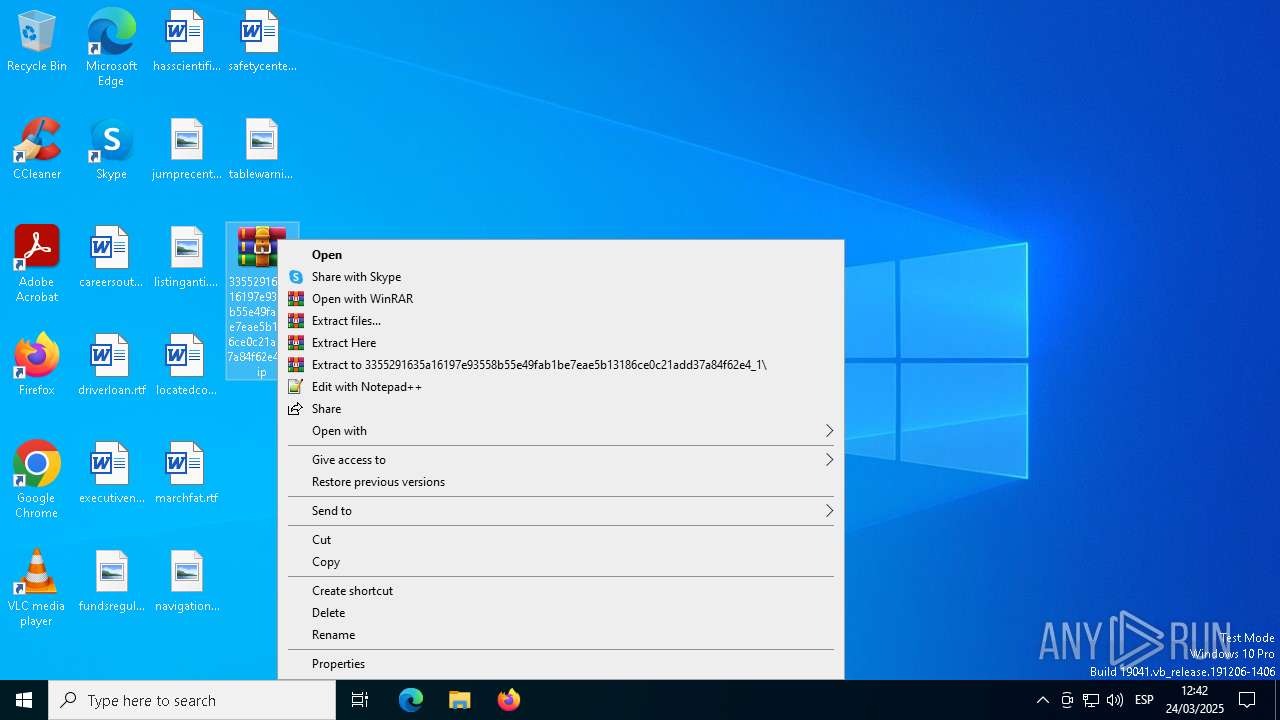
Task: Open the network status tray icon
Action: coord(1091,700)
